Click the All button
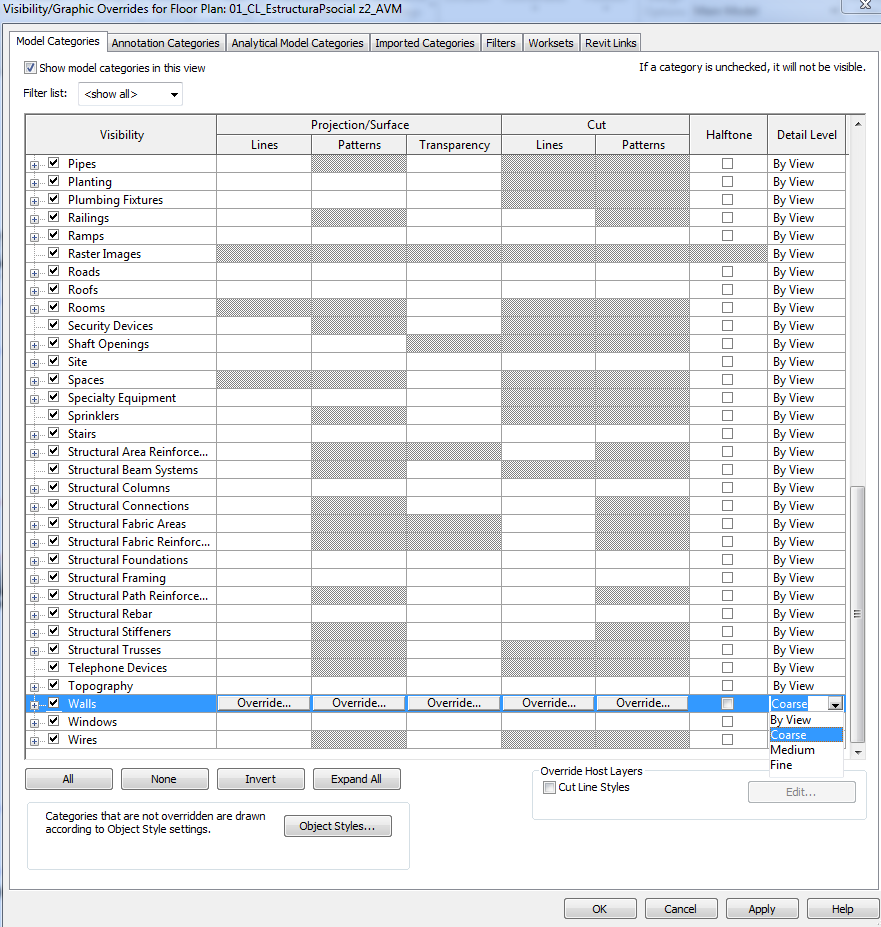Viewport: 881px width, 927px height. coord(69,779)
